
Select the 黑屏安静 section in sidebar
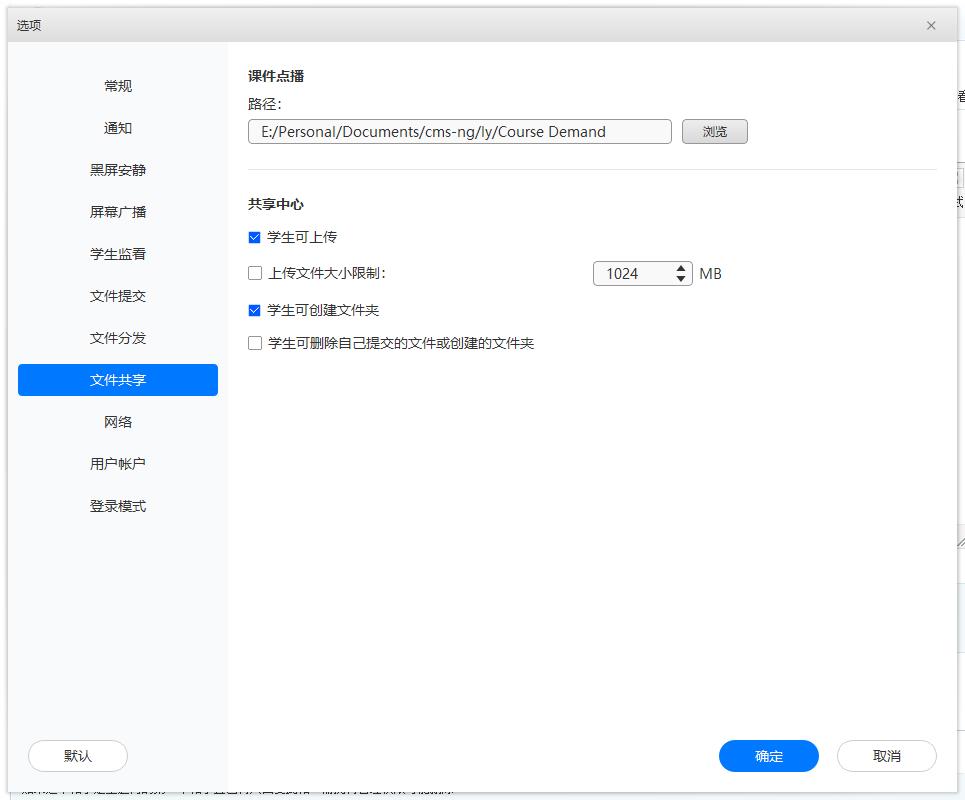(x=117, y=169)
